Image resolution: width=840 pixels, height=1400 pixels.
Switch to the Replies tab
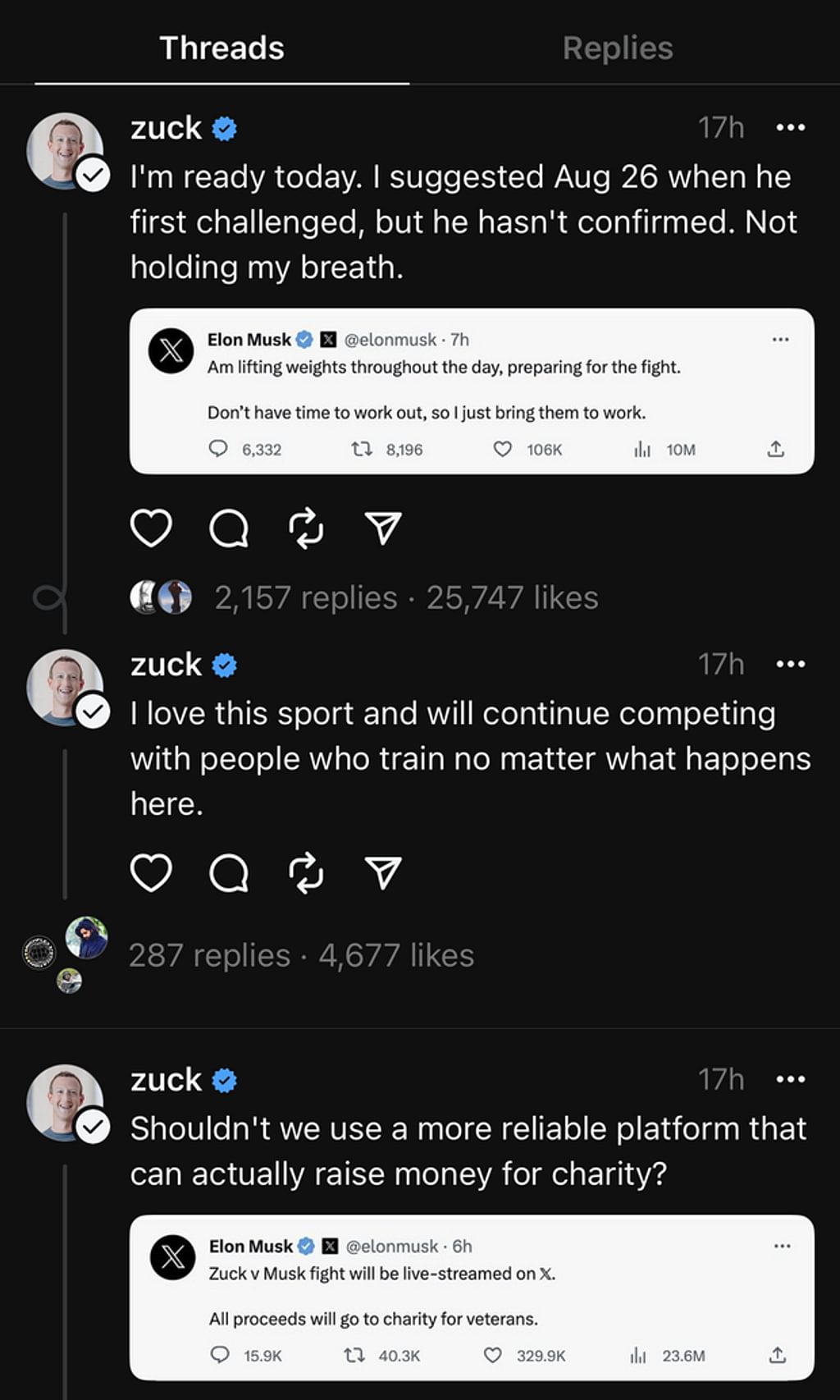[618, 48]
